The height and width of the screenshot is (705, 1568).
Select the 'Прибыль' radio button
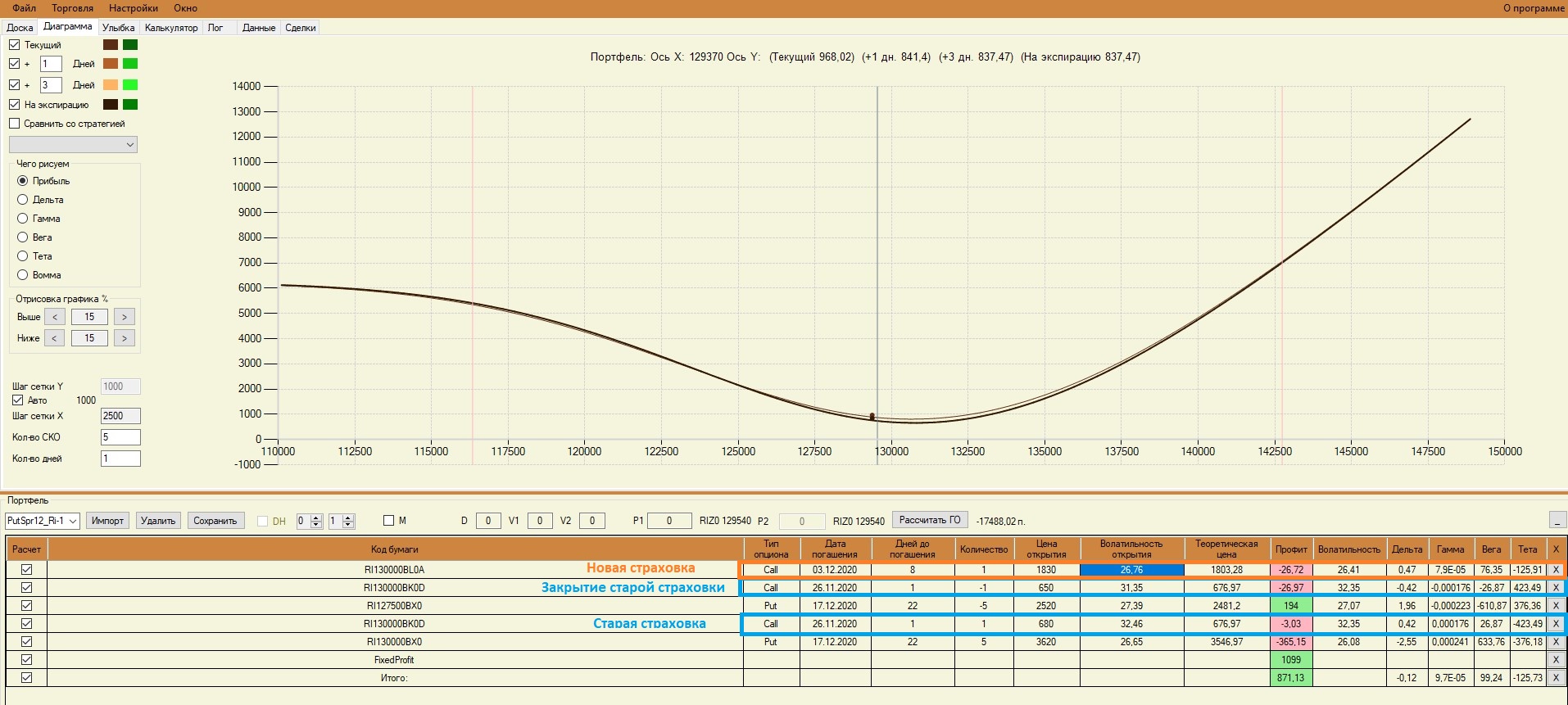(23, 181)
